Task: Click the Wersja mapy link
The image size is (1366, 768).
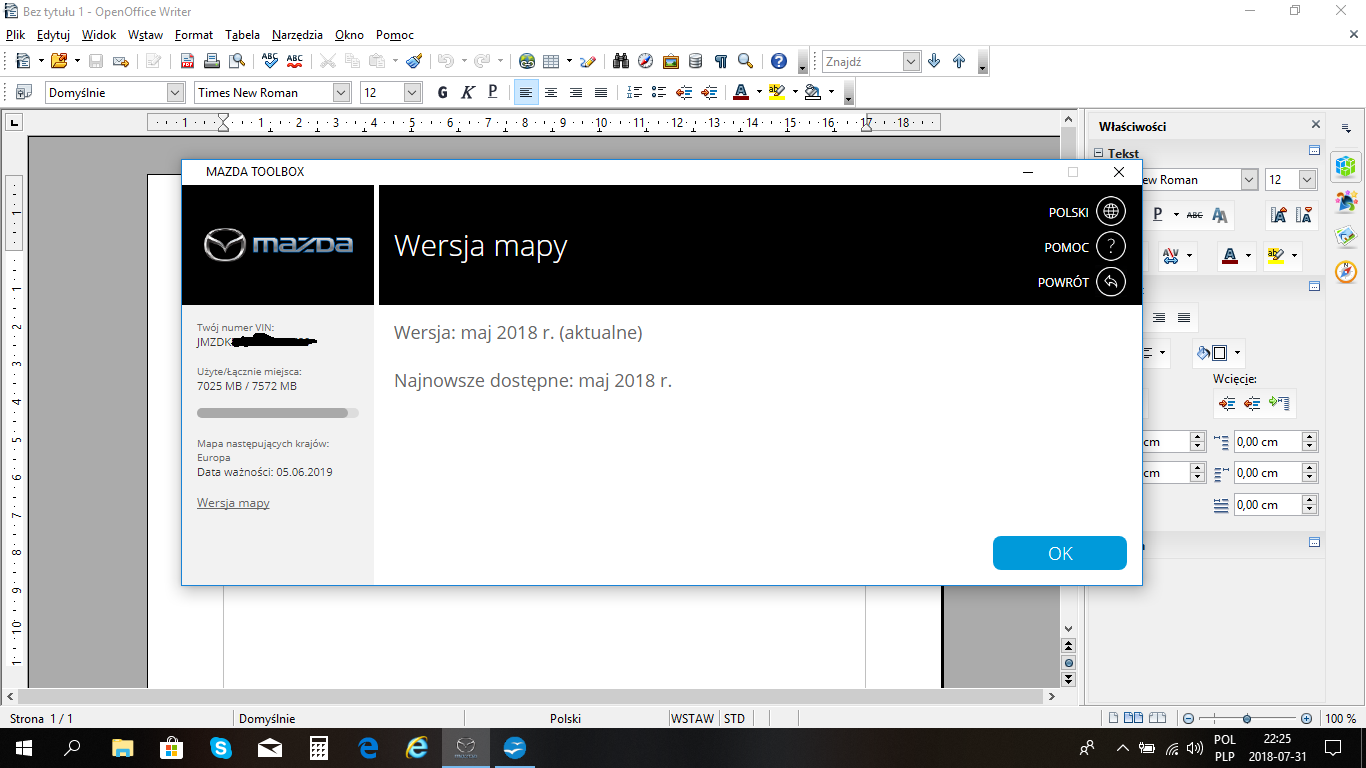Action: point(233,503)
